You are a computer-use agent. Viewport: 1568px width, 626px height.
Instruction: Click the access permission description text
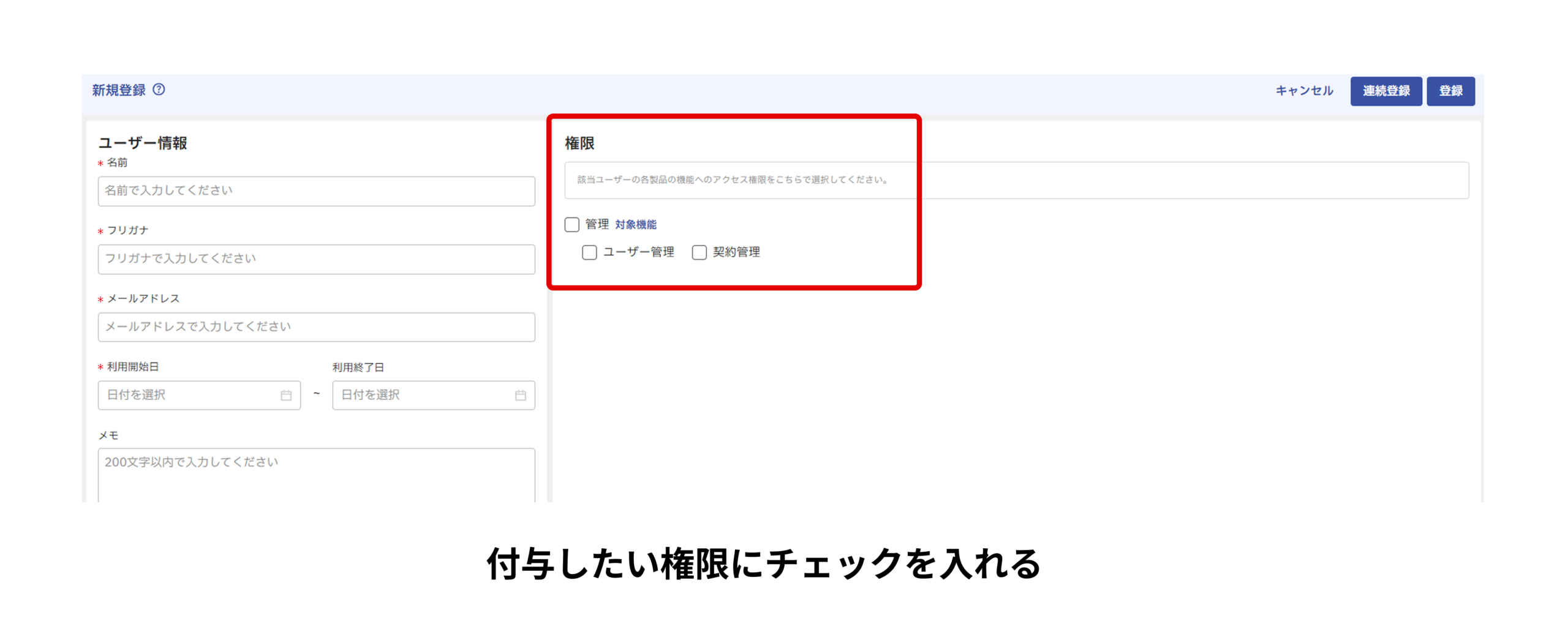click(733, 179)
